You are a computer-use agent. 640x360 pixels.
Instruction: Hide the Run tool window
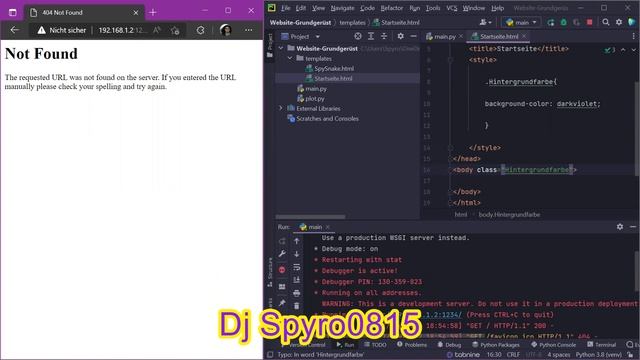pyautogui.click(x=633, y=227)
